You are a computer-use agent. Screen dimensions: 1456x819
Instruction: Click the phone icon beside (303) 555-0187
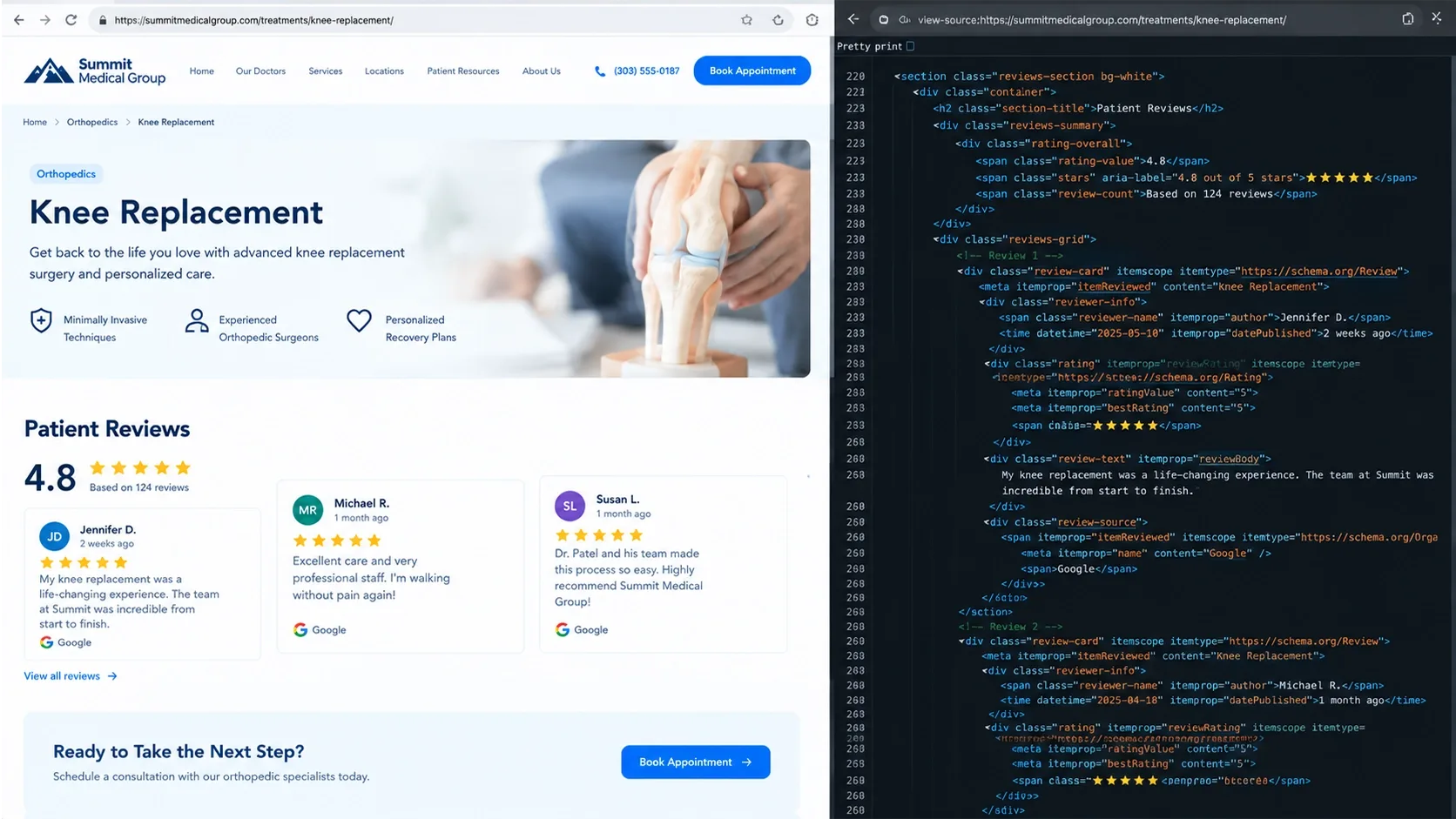pos(600,71)
